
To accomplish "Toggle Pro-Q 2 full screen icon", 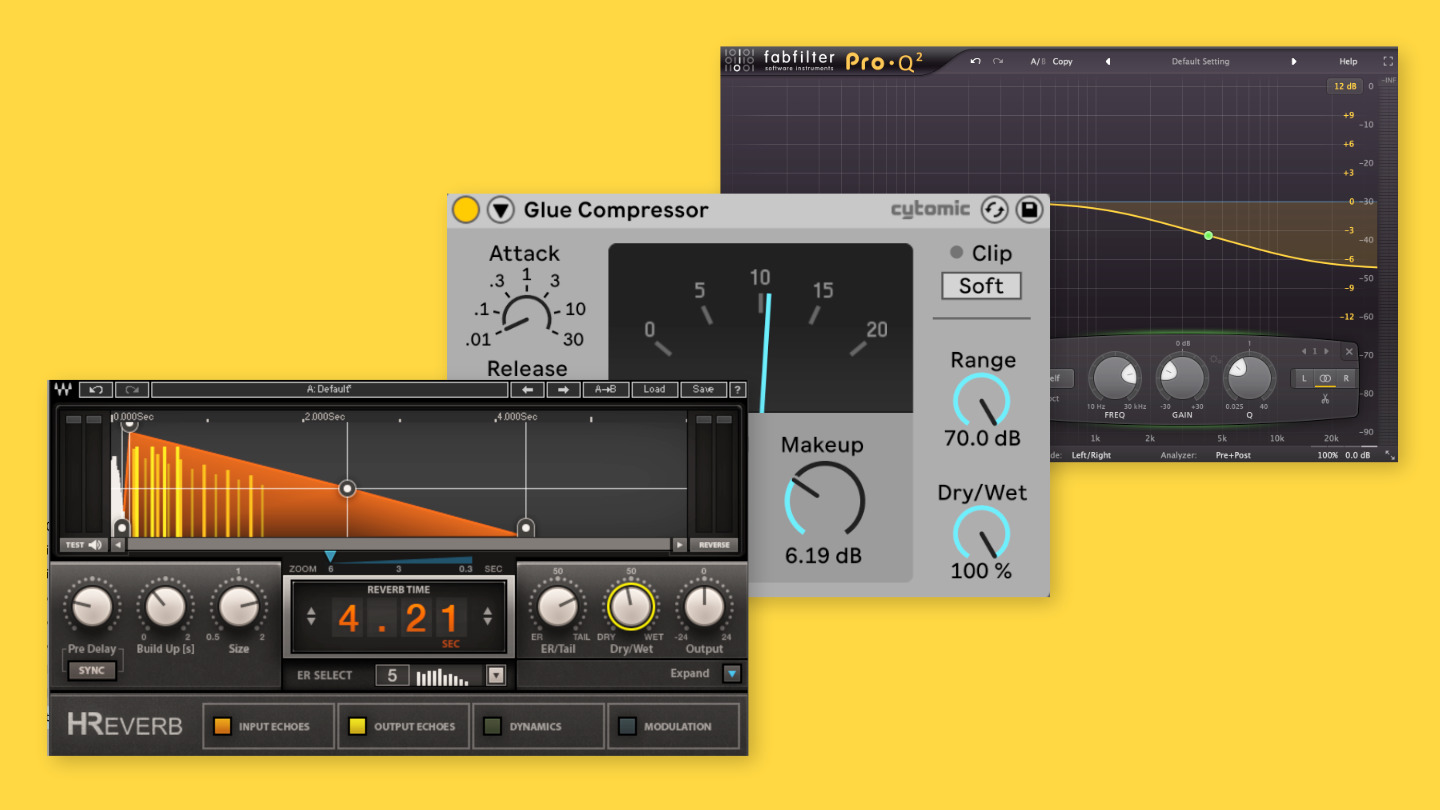I will [1388, 61].
